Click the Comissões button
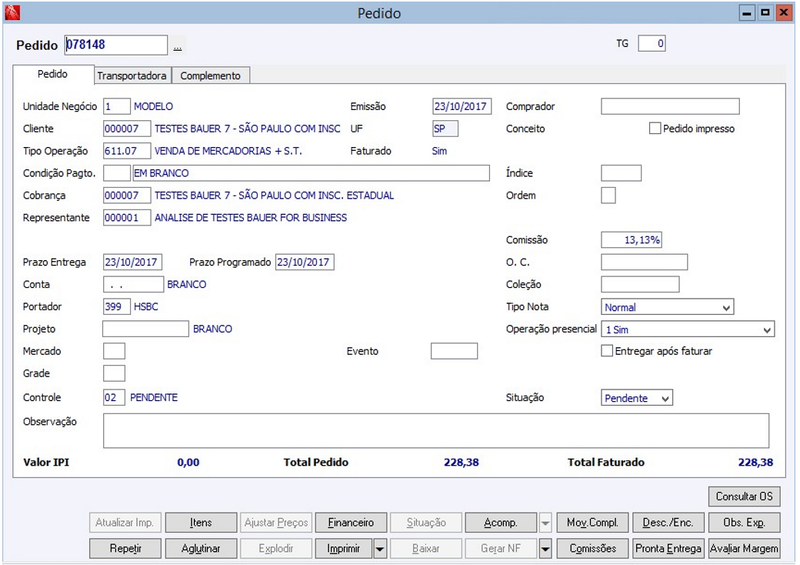Viewport: 800px width, 565px height. click(x=593, y=549)
